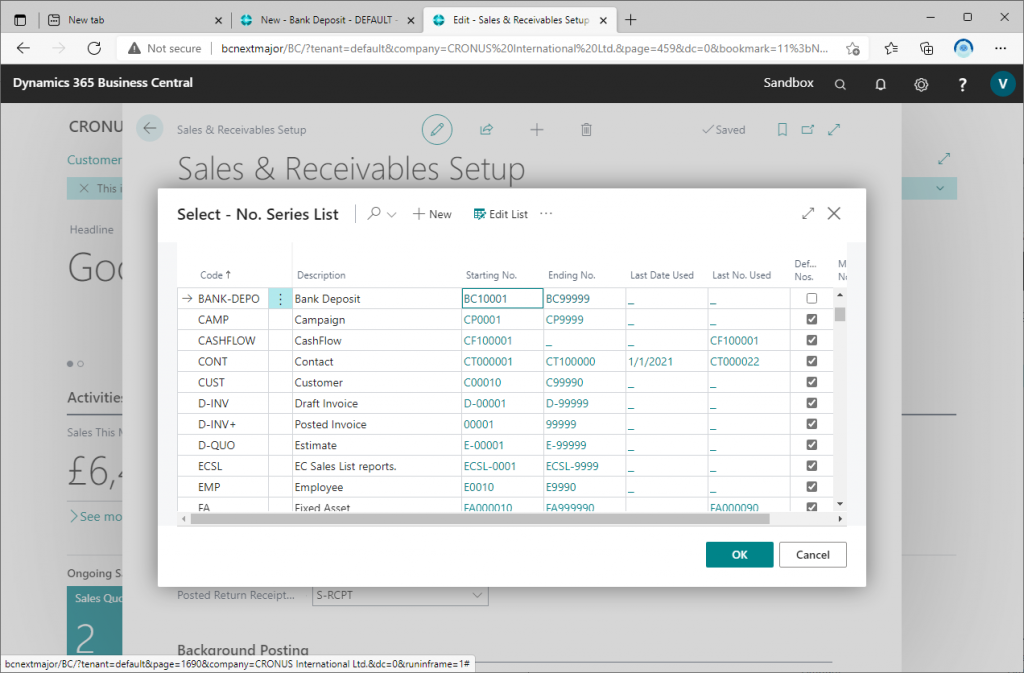1024x673 pixels.
Task: Reload the current browser page
Action: pyautogui.click(x=94, y=48)
